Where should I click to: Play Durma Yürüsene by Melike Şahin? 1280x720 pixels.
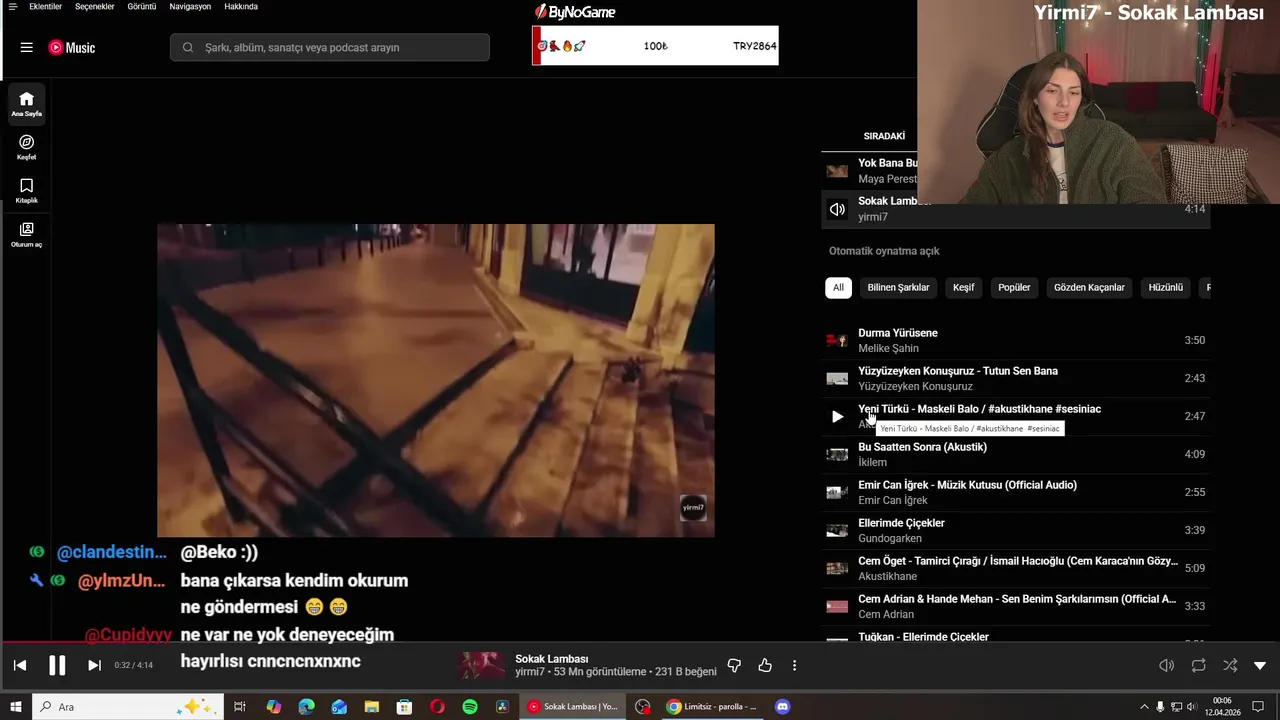pos(1015,340)
